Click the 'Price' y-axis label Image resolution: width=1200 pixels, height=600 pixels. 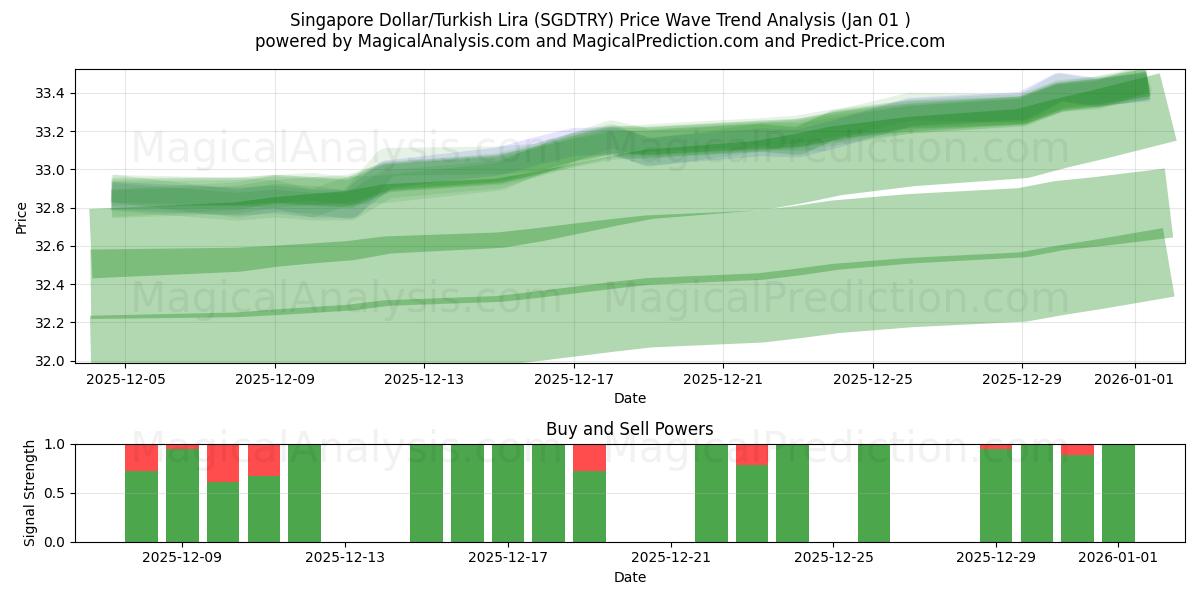click(22, 216)
